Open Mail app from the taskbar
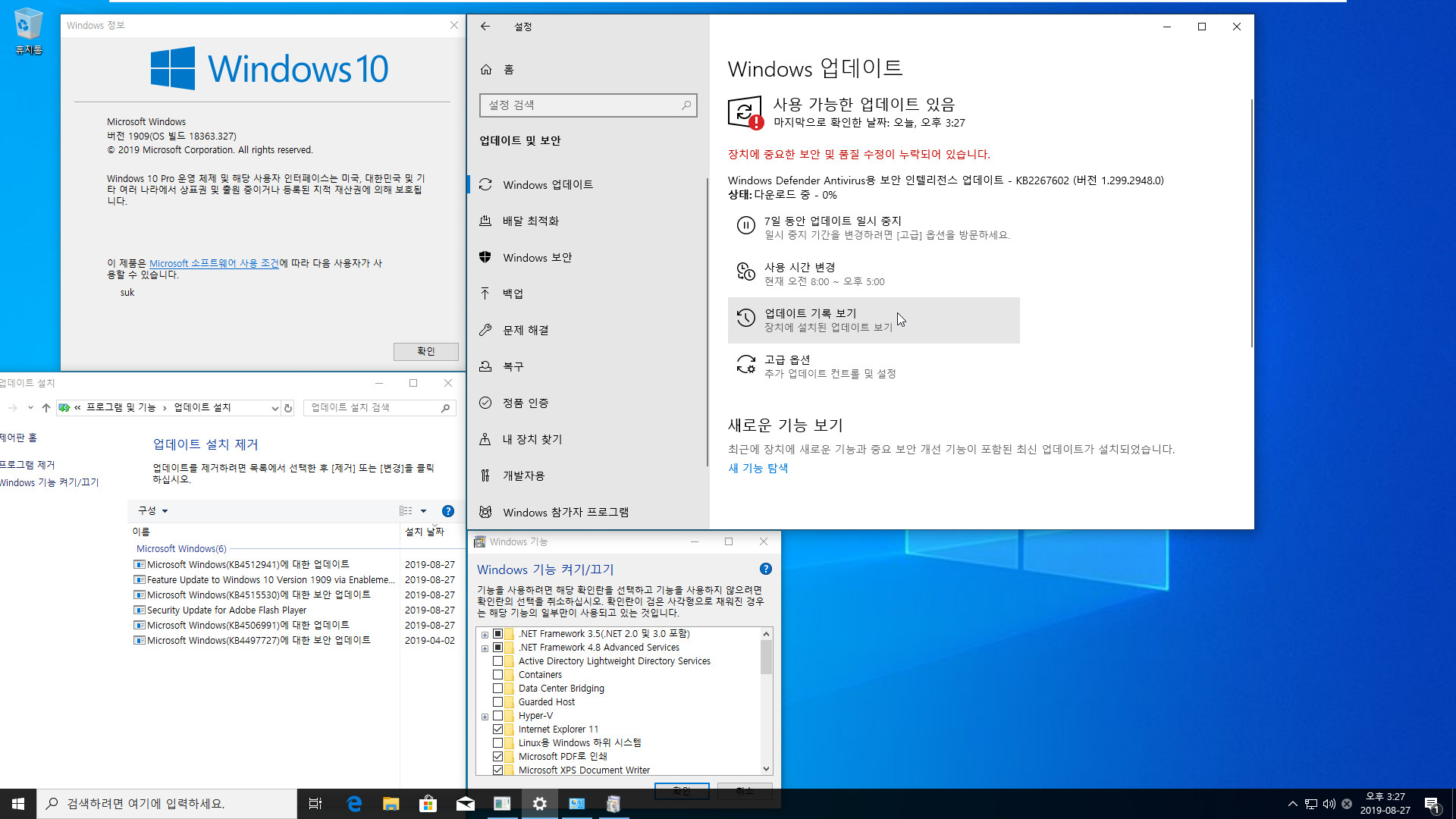Image resolution: width=1456 pixels, height=819 pixels. coord(466,804)
